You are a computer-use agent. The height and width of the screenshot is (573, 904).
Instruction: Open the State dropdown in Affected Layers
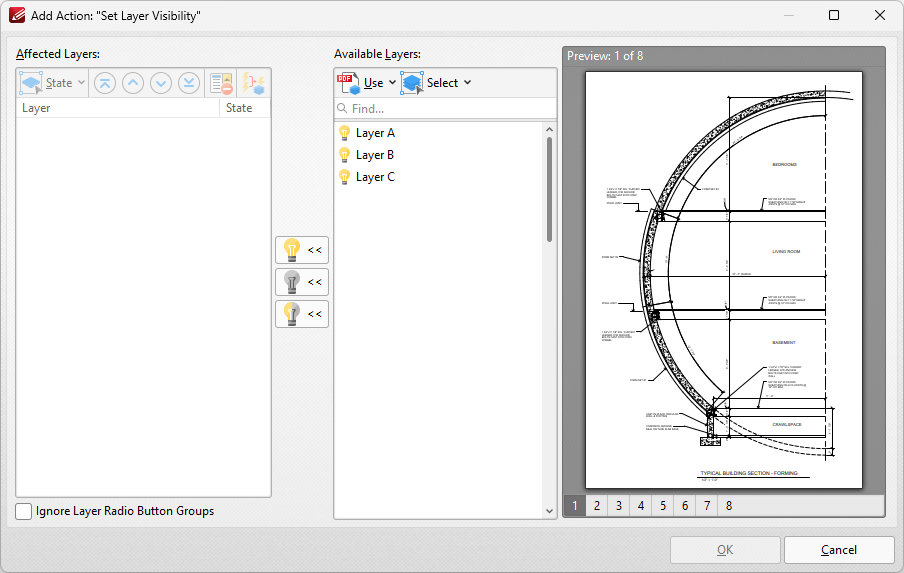(52, 83)
